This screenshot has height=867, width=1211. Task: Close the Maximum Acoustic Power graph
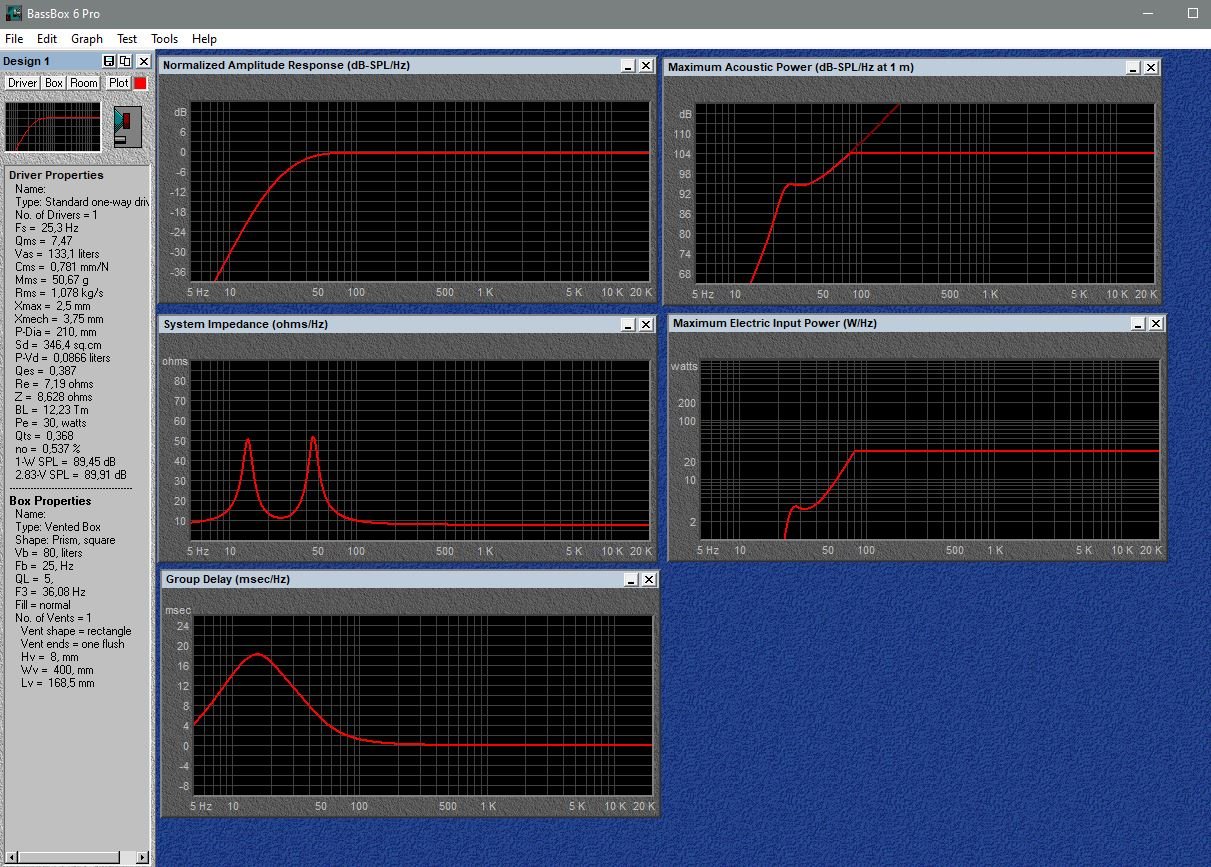coord(1151,67)
